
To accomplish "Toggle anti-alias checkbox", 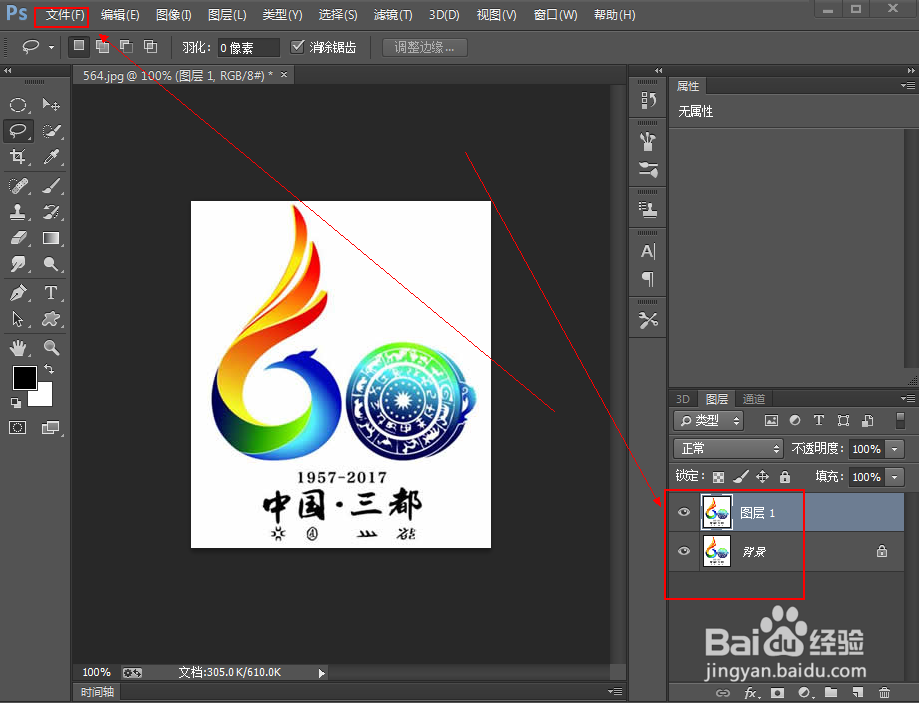I will click(x=297, y=47).
